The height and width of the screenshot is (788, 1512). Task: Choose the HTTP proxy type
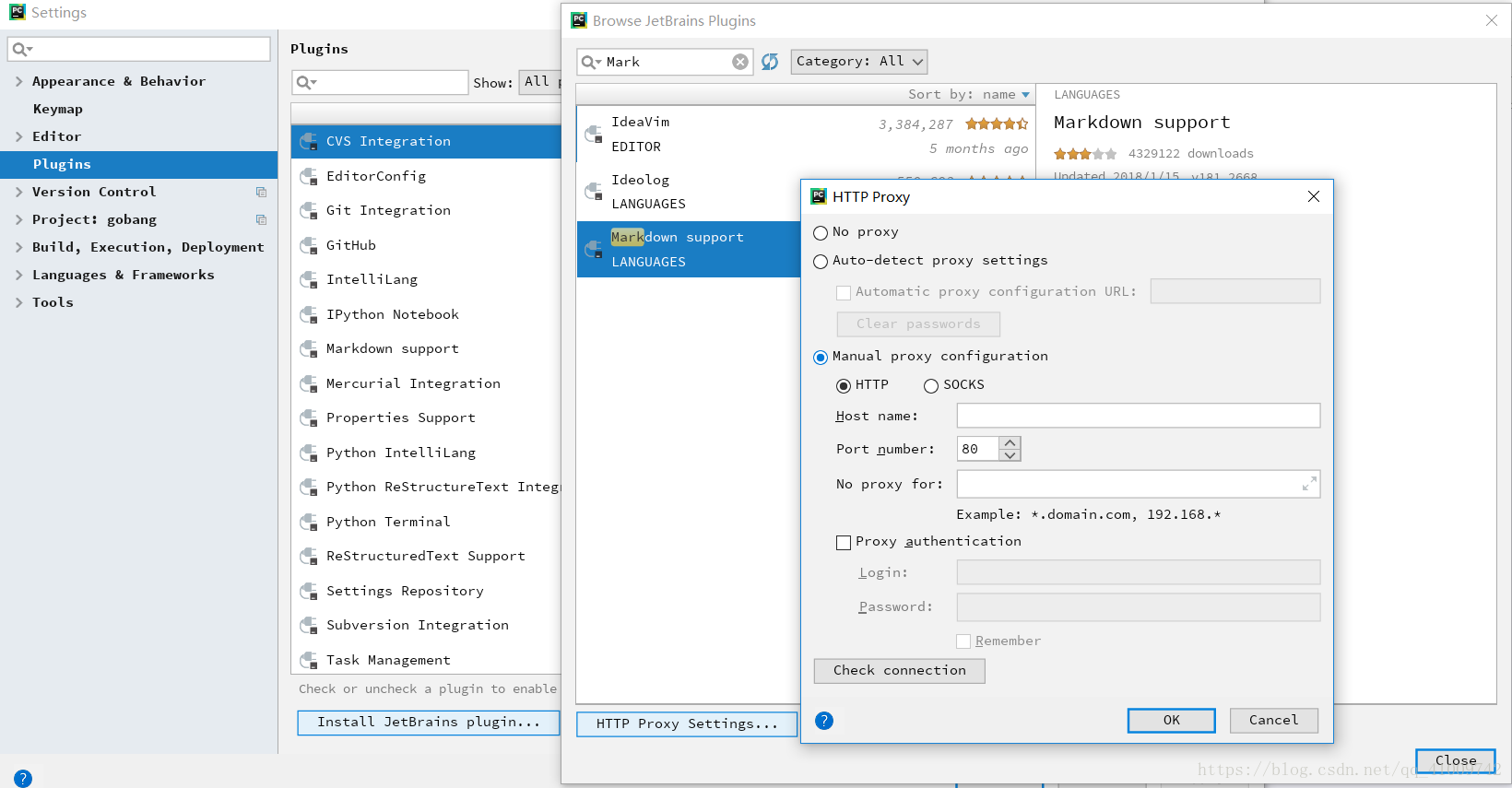coord(843,386)
